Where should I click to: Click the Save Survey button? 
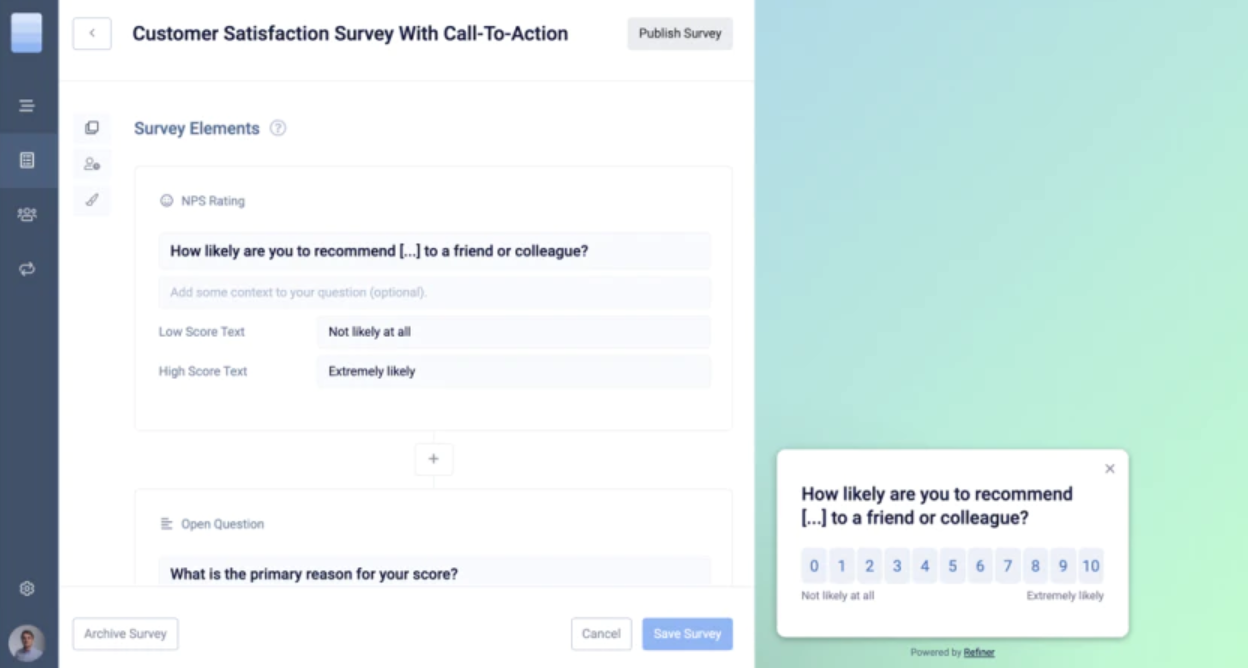687,634
